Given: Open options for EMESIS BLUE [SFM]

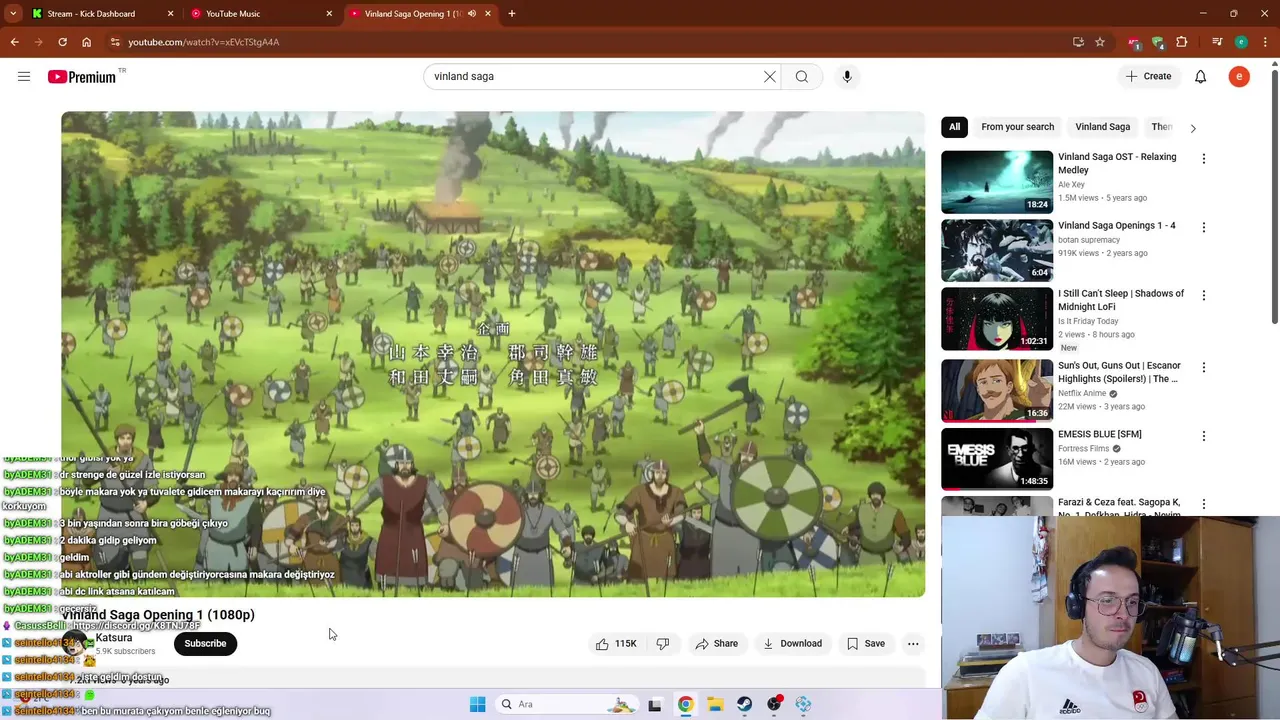Looking at the screenshot, I should 1204,436.
